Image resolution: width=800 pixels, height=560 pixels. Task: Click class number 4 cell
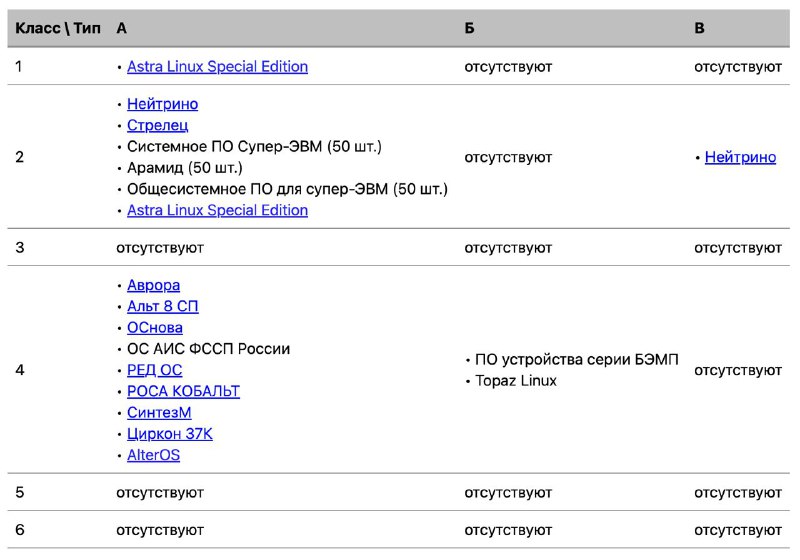[x=19, y=370]
